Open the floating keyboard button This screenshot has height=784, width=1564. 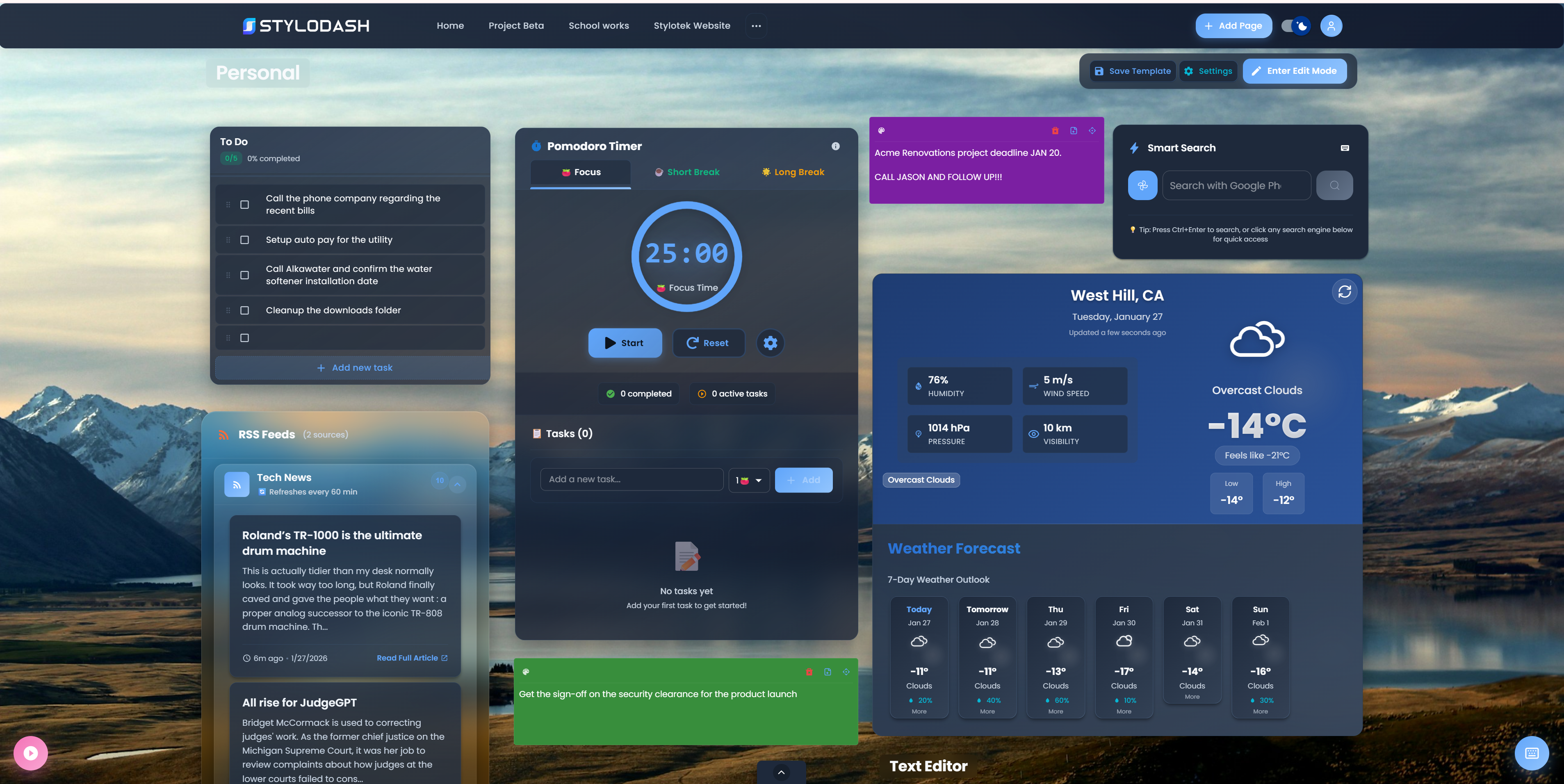point(1531,753)
